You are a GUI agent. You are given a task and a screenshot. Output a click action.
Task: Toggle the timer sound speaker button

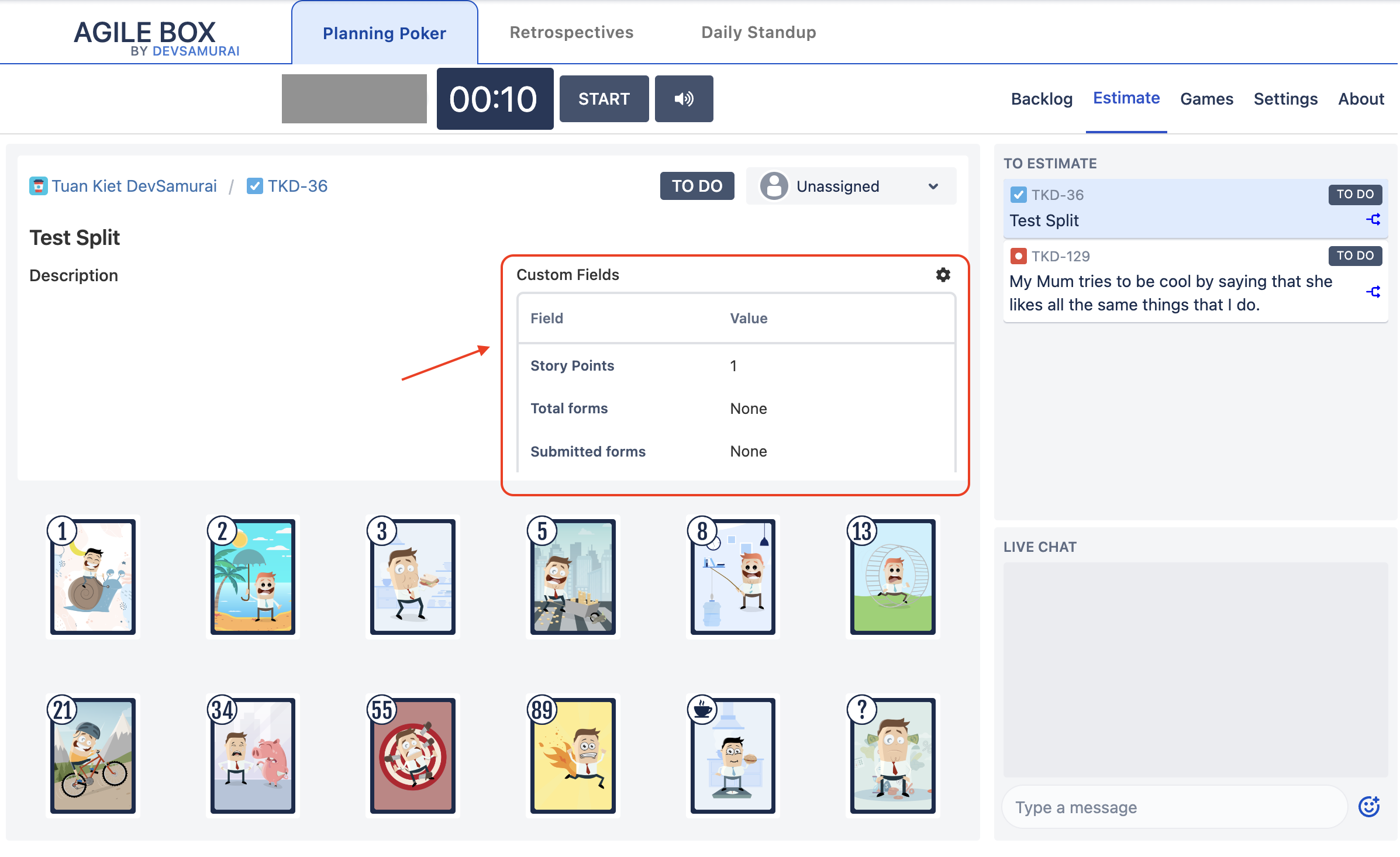tap(684, 99)
